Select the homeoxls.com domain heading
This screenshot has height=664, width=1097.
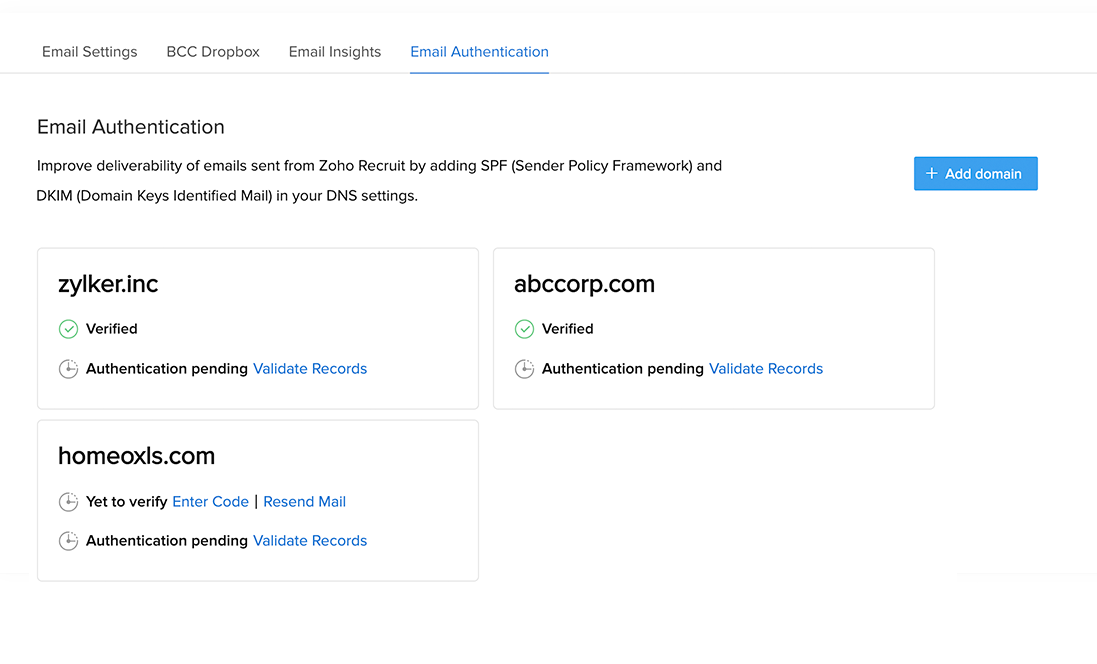point(136,456)
